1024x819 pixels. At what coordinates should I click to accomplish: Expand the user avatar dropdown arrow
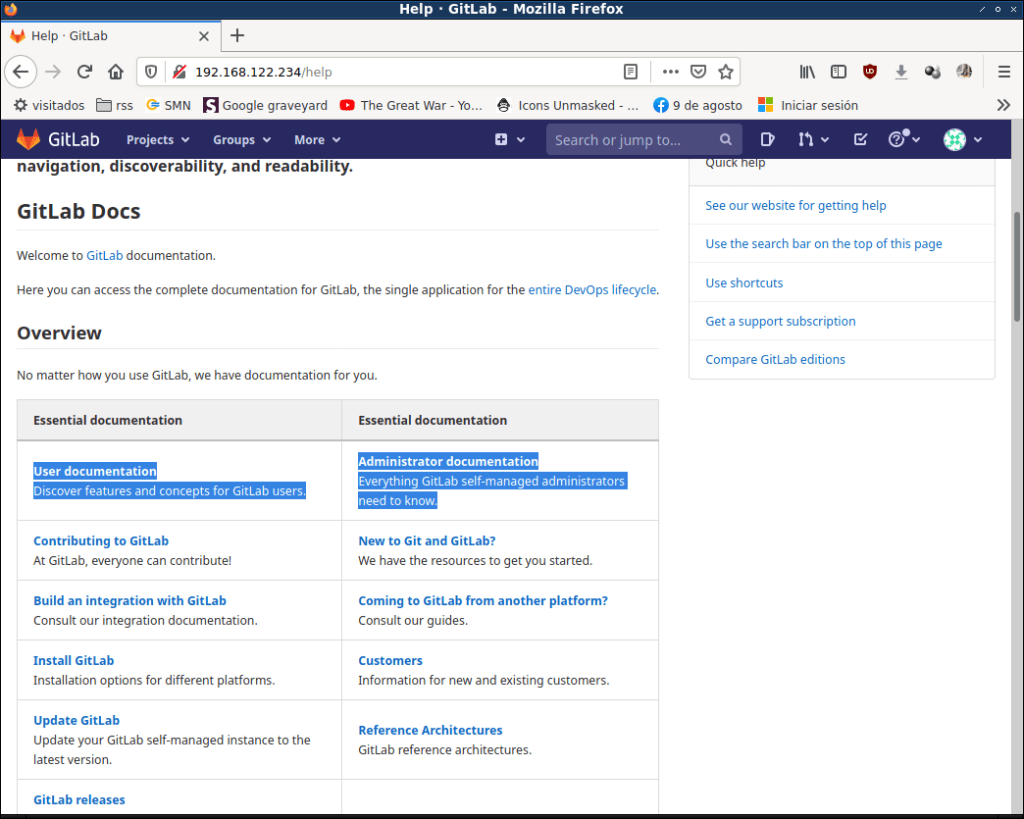coord(978,140)
